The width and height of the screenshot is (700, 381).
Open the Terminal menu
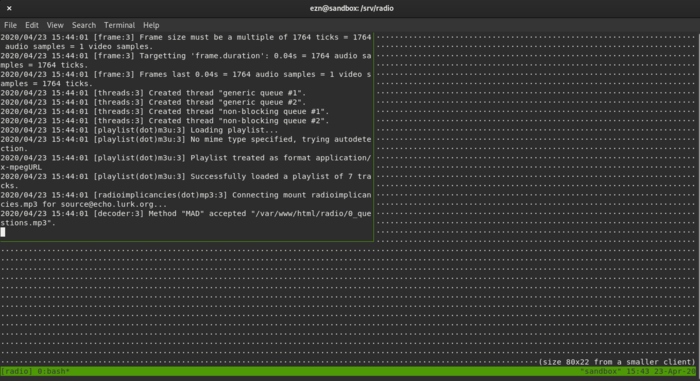pyautogui.click(x=119, y=25)
